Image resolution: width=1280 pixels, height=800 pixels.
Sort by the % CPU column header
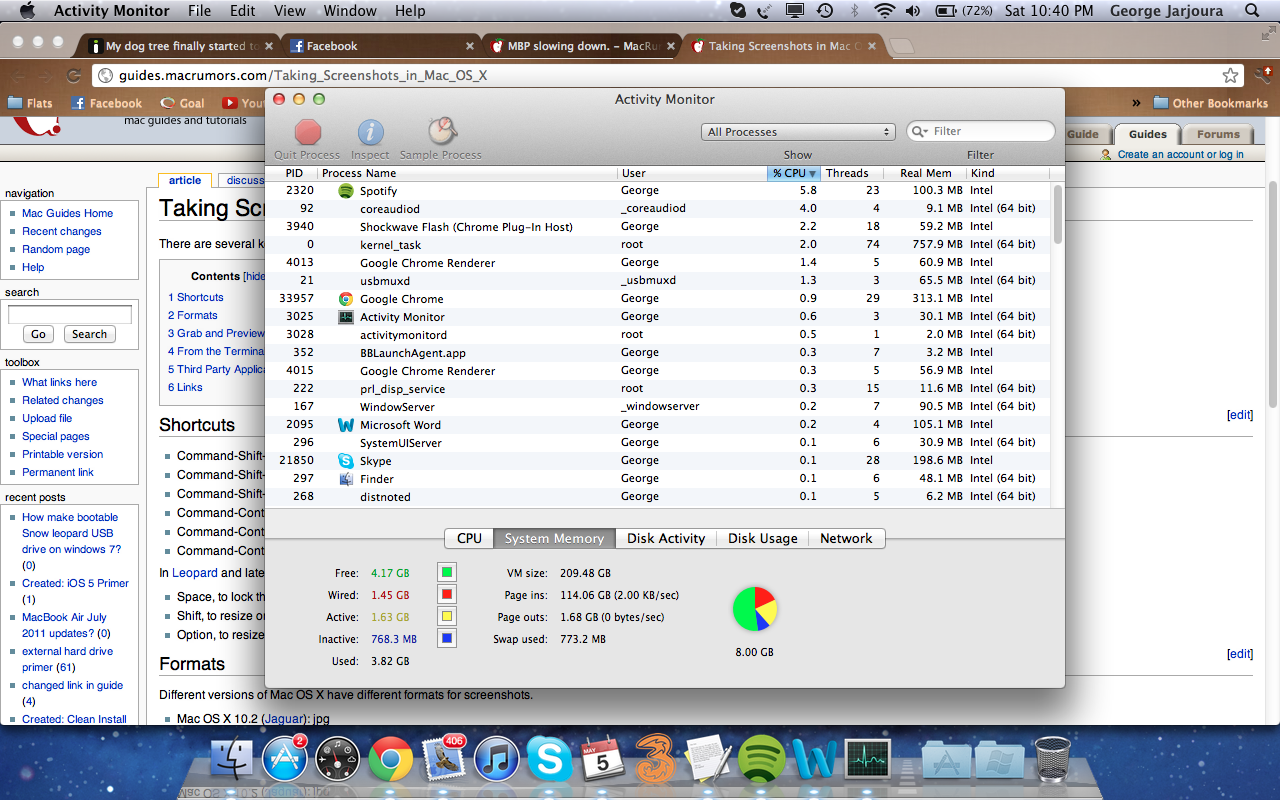pos(794,173)
